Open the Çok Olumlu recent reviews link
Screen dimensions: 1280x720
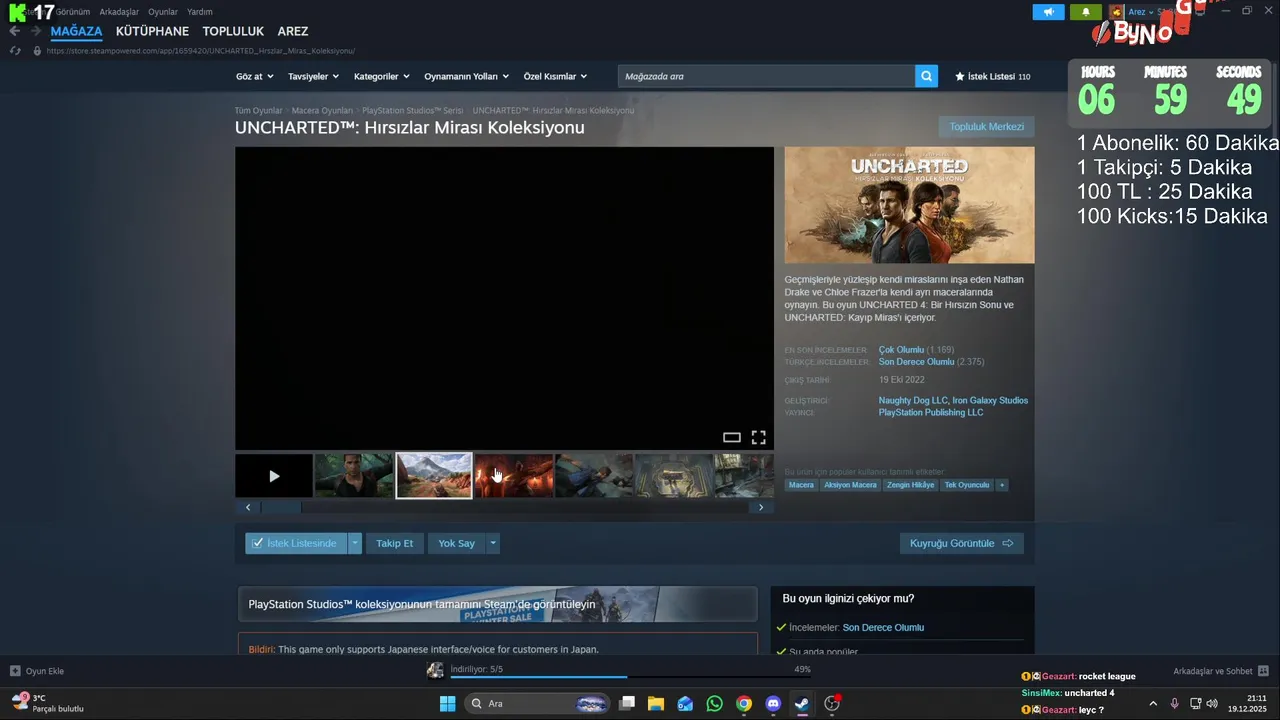901,350
